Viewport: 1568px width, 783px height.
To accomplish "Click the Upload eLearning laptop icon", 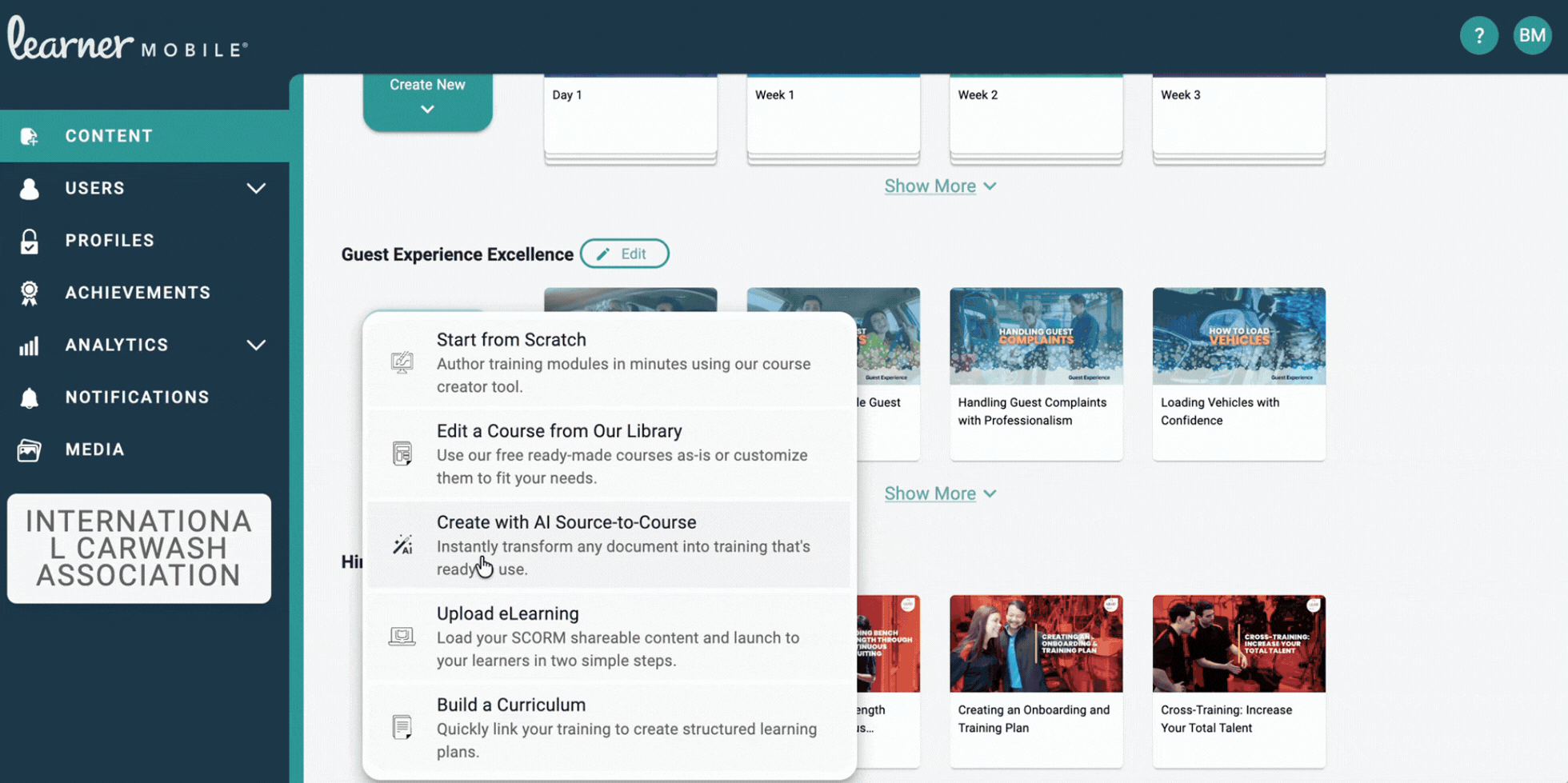I will click(402, 637).
